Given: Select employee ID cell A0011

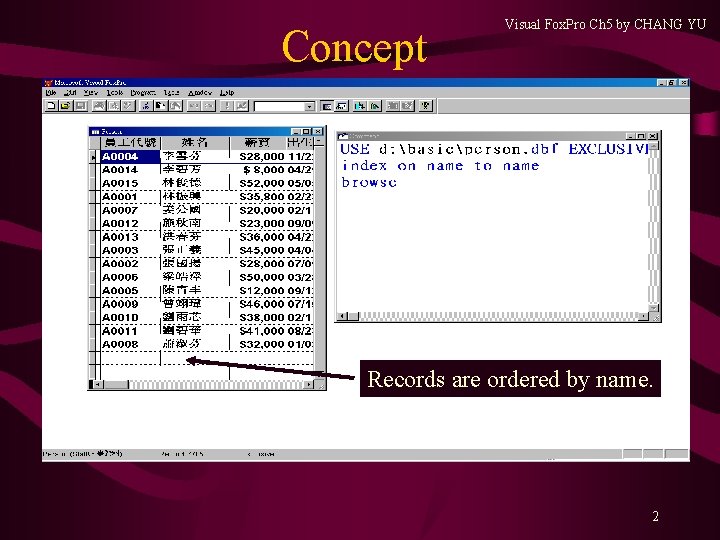Looking at the screenshot, I should [x=130, y=331].
